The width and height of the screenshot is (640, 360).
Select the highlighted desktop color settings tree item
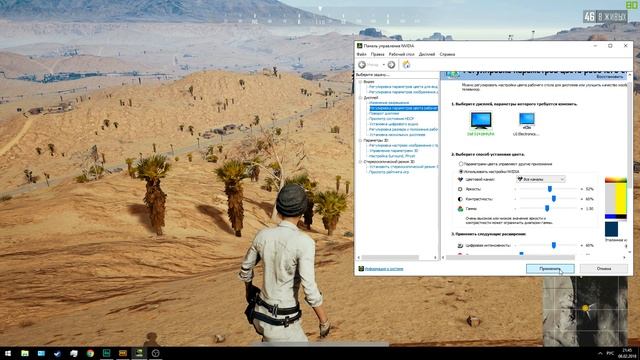click(x=404, y=108)
